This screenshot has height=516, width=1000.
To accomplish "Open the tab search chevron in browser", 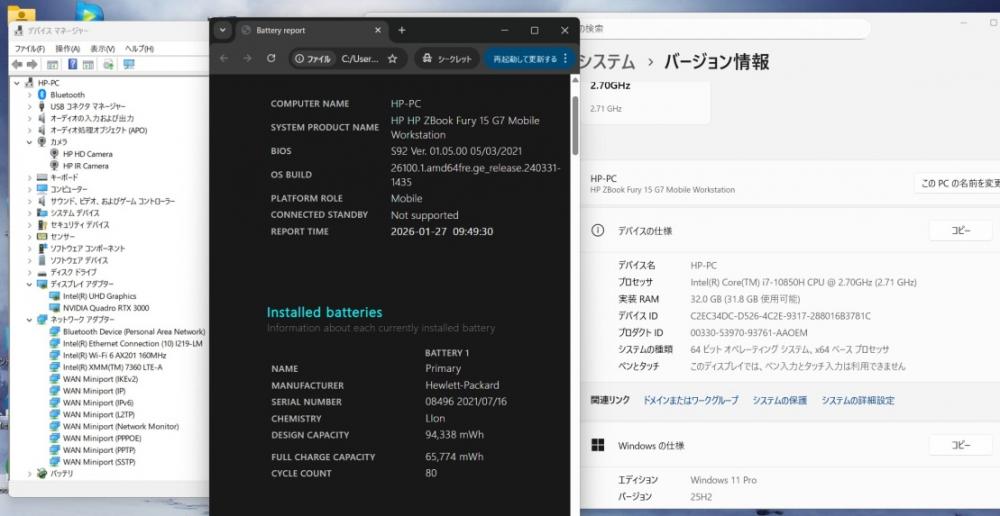I will (222, 30).
